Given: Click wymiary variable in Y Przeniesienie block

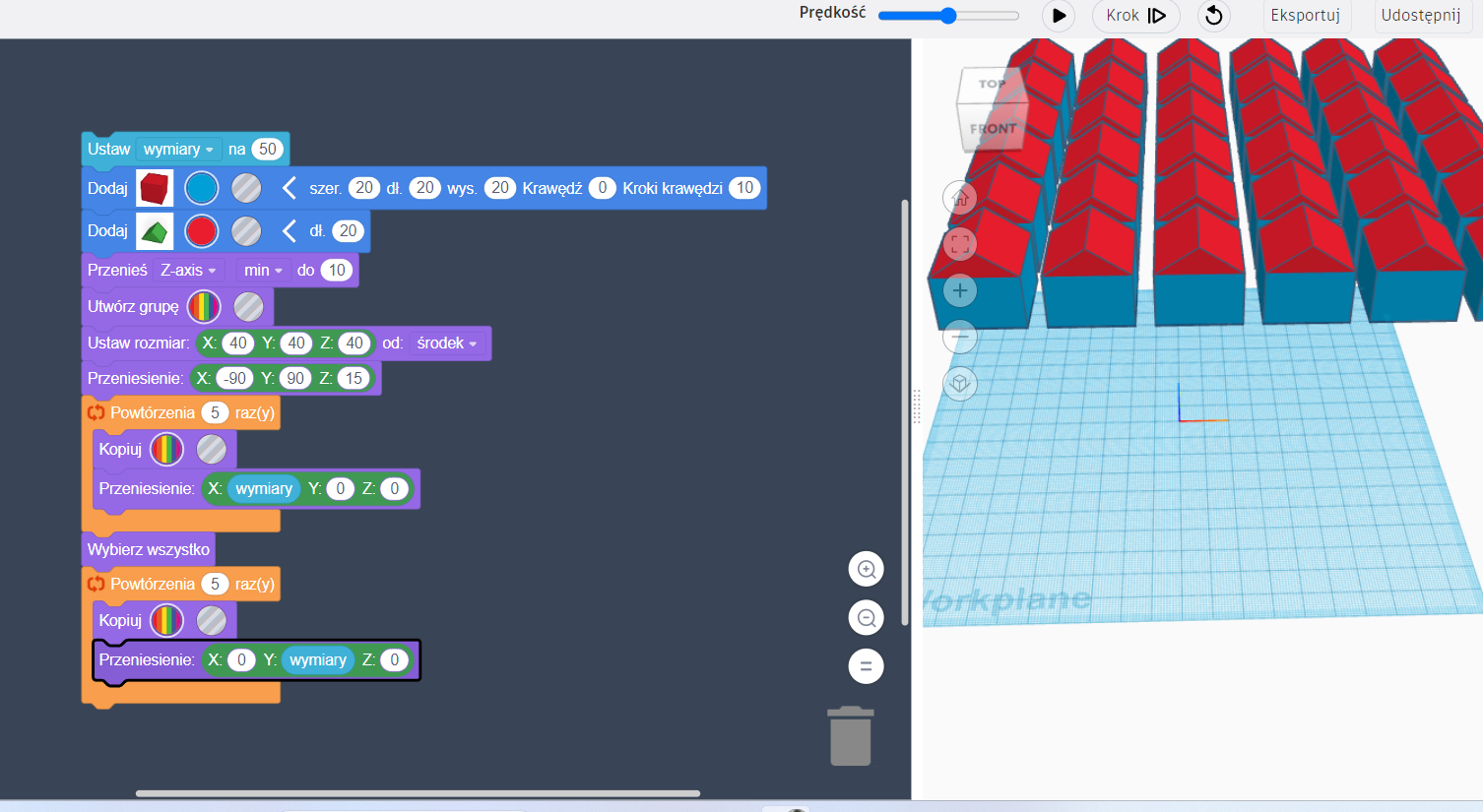Looking at the screenshot, I should (x=318, y=660).
